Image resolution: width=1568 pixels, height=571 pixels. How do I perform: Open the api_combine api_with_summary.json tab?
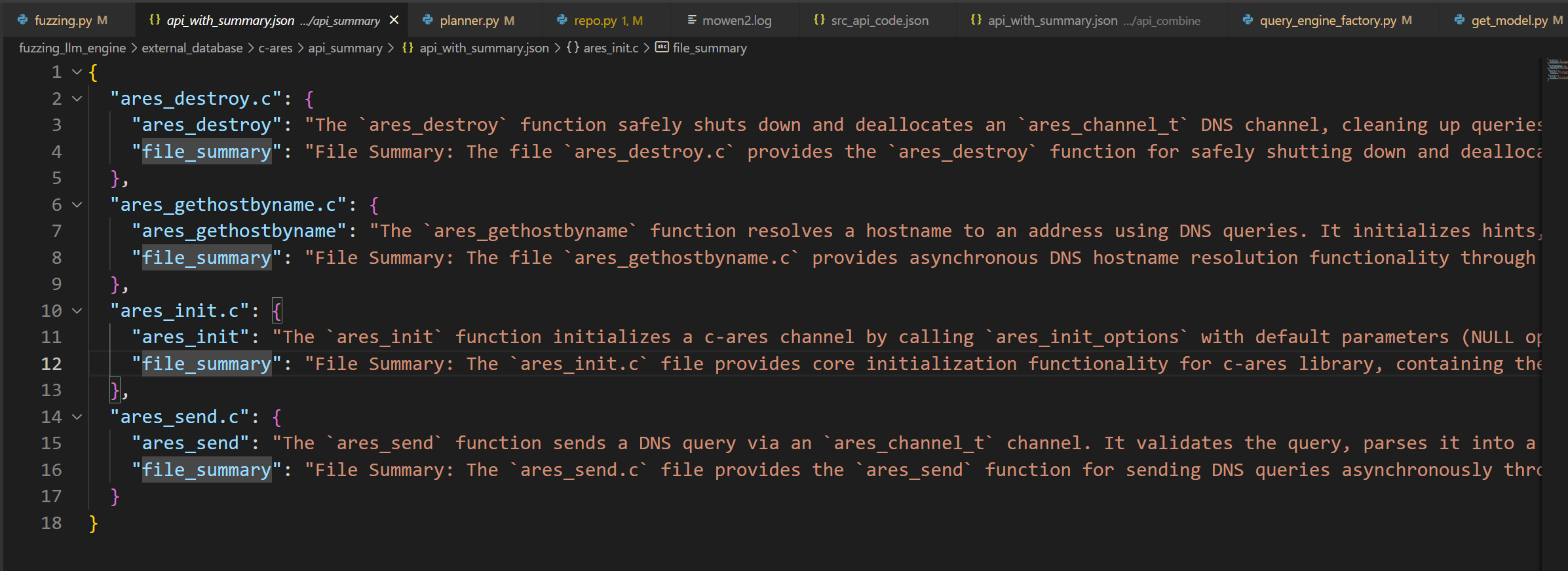tap(1084, 20)
